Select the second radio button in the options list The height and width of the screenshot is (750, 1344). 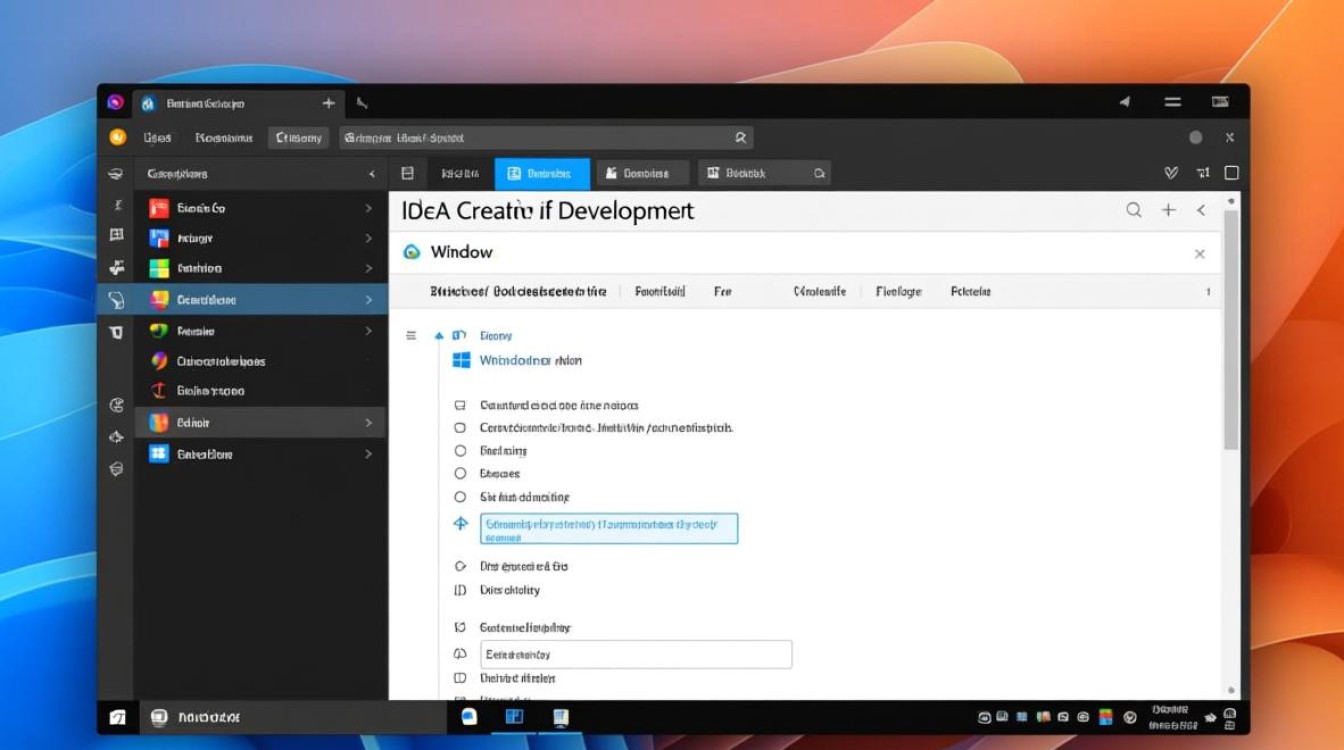[460, 474]
